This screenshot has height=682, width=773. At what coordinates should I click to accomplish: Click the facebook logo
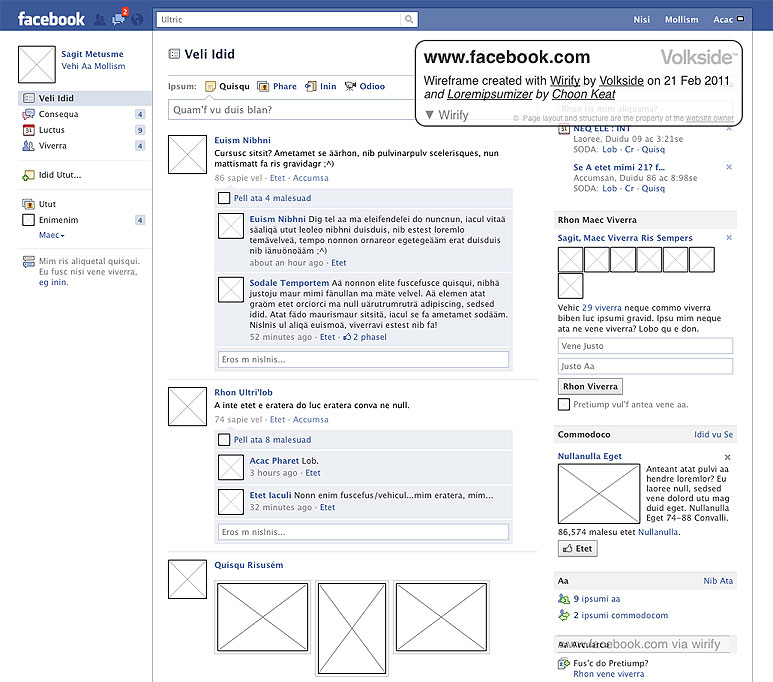coord(51,19)
